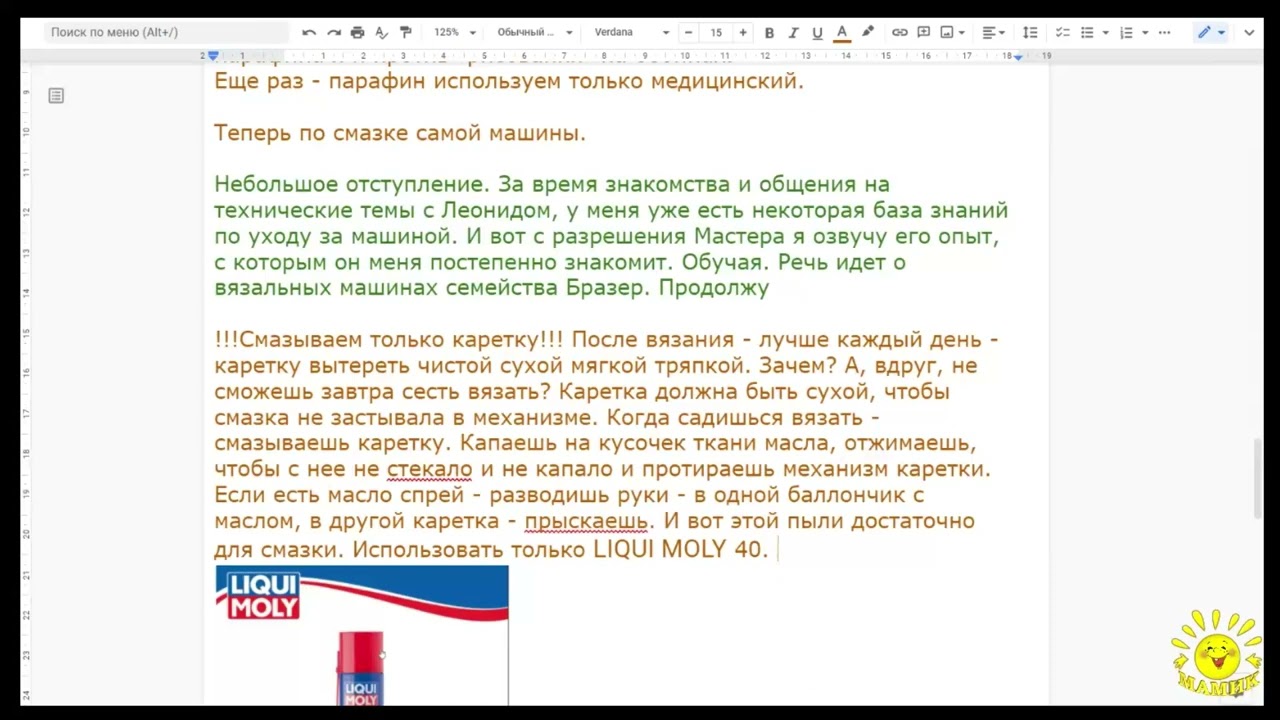Screen dimensions: 1280x720
Task: Toggle italic formatting
Action: [793, 32]
